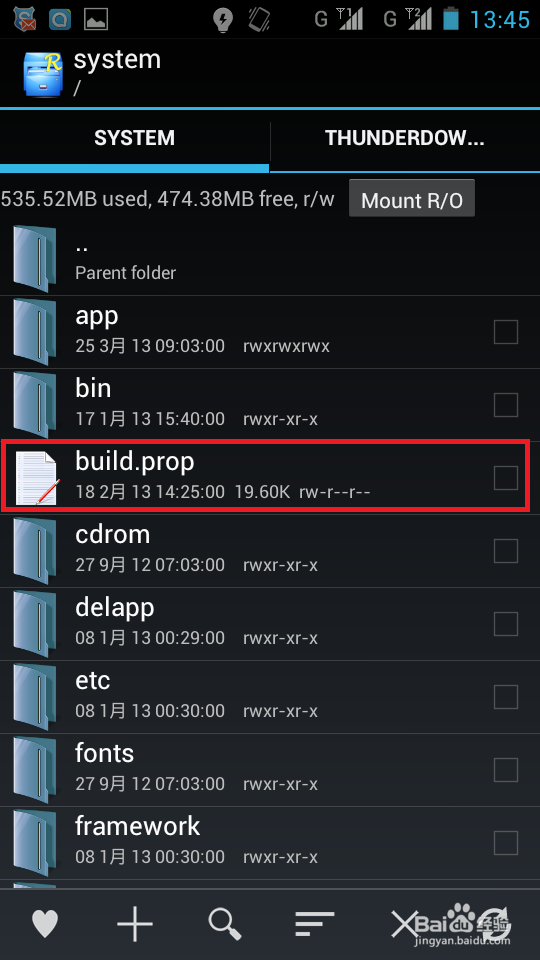Switch to the THUNDERDOW... tab
This screenshot has height=960, width=540.
pyautogui.click(x=405, y=138)
